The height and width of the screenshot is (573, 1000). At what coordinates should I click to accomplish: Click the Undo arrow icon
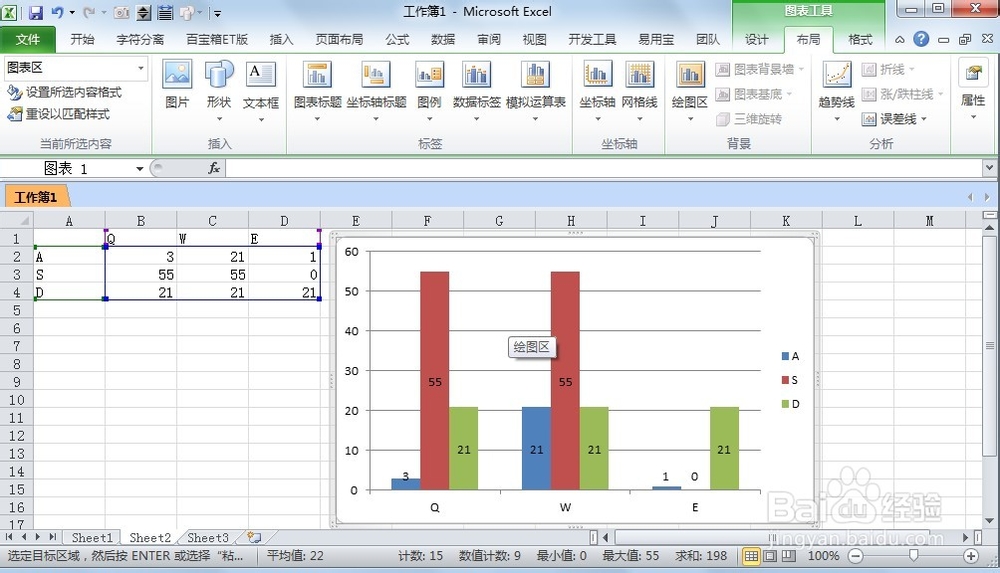pyautogui.click(x=57, y=12)
